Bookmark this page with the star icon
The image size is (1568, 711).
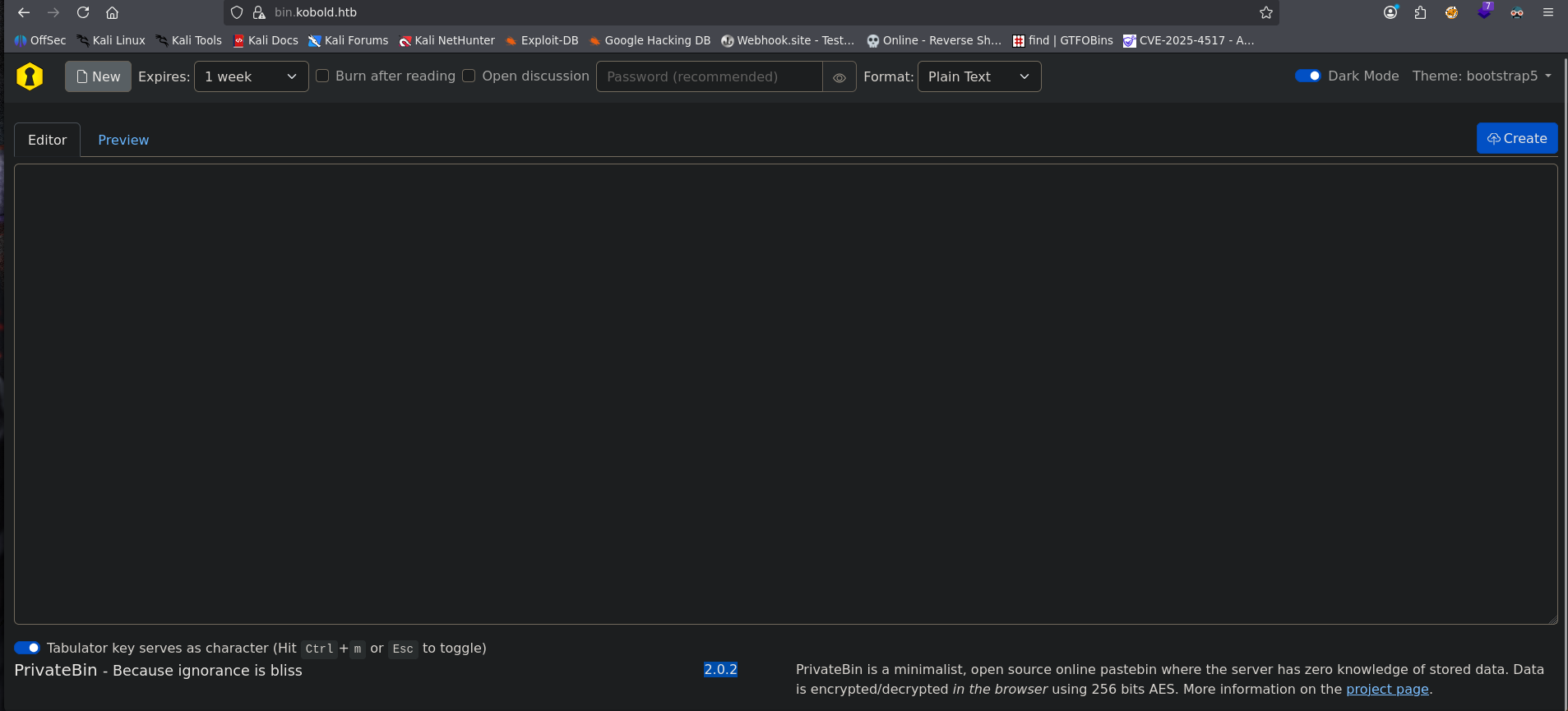(1266, 12)
